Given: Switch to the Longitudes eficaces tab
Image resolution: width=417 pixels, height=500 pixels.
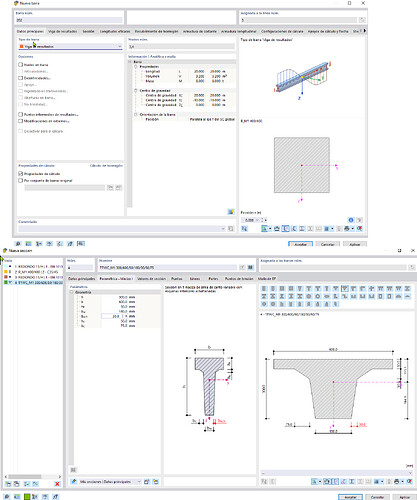Looking at the screenshot, I should tap(115, 31).
